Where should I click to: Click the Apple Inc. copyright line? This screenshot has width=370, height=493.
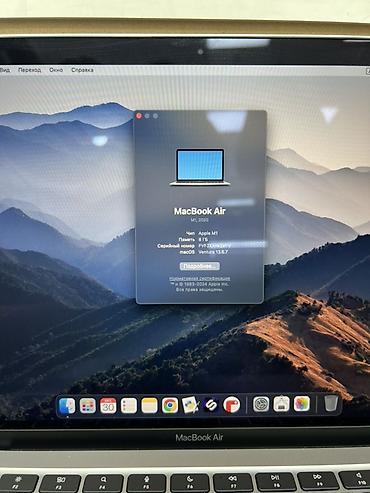(200, 284)
